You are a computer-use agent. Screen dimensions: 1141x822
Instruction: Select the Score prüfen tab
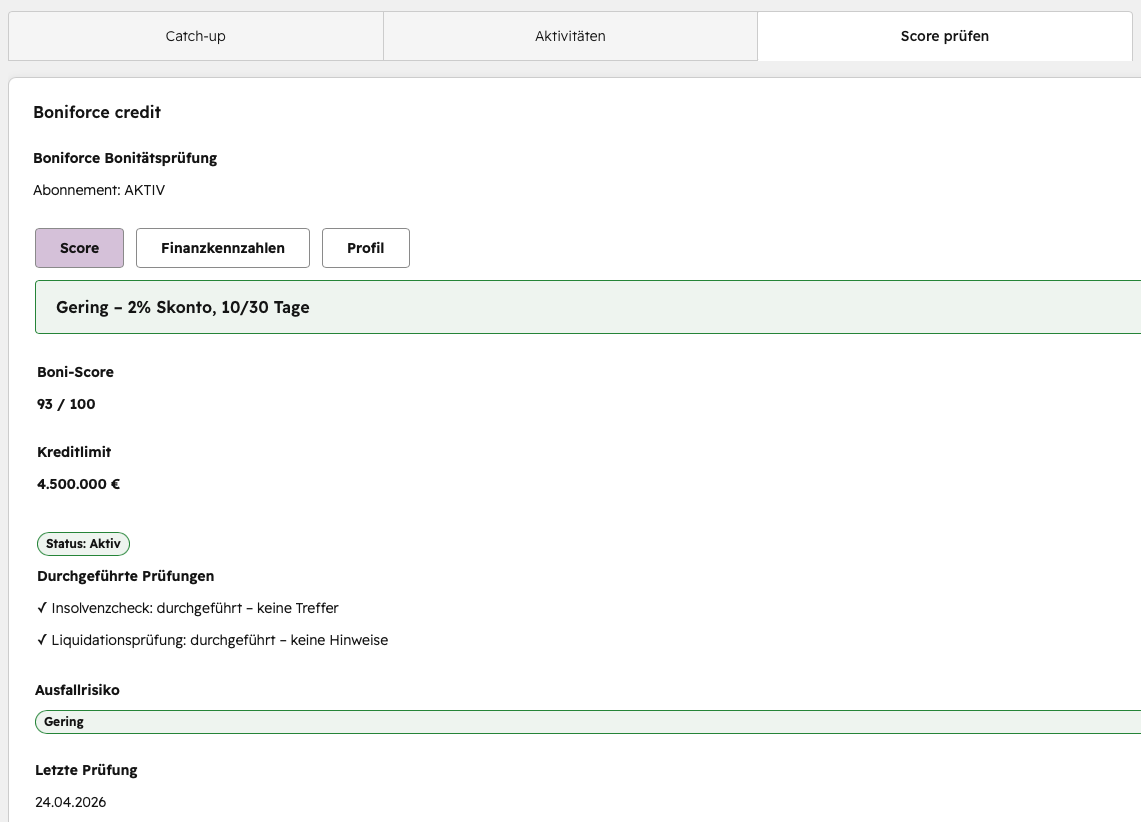(x=945, y=36)
